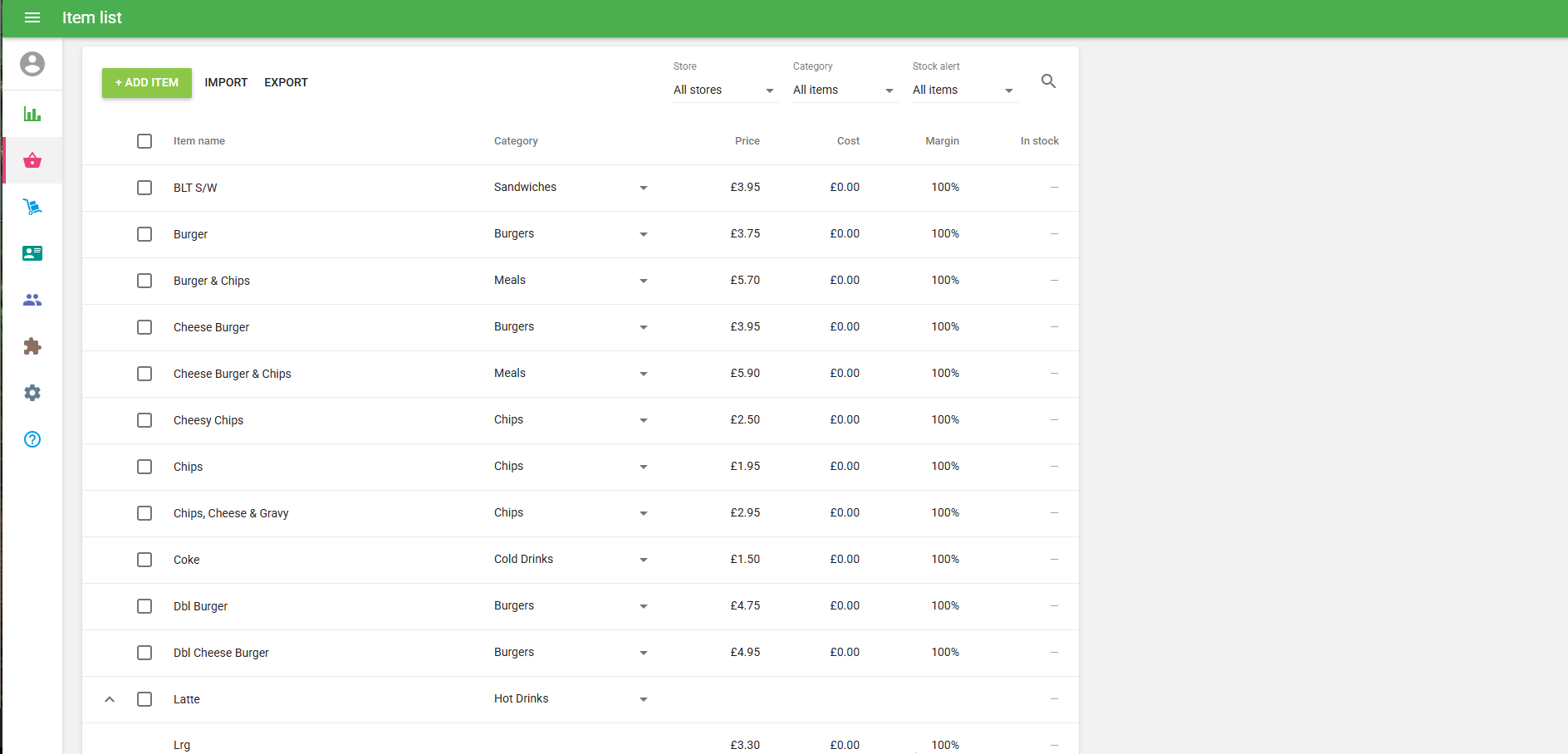
Task: Collapse the Latte variants row
Action: 110,699
